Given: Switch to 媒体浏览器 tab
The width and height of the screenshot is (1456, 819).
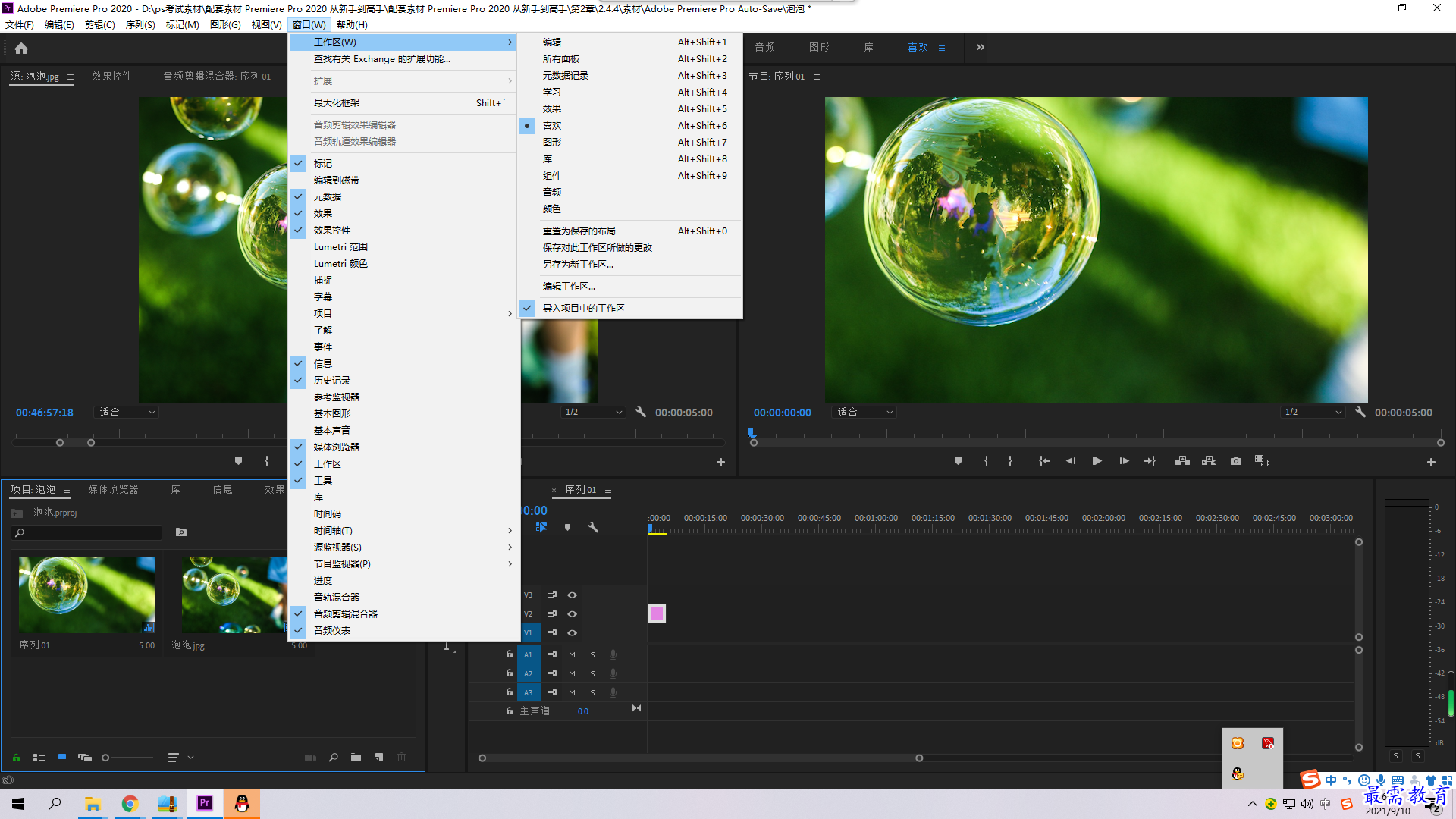Looking at the screenshot, I should 113,489.
